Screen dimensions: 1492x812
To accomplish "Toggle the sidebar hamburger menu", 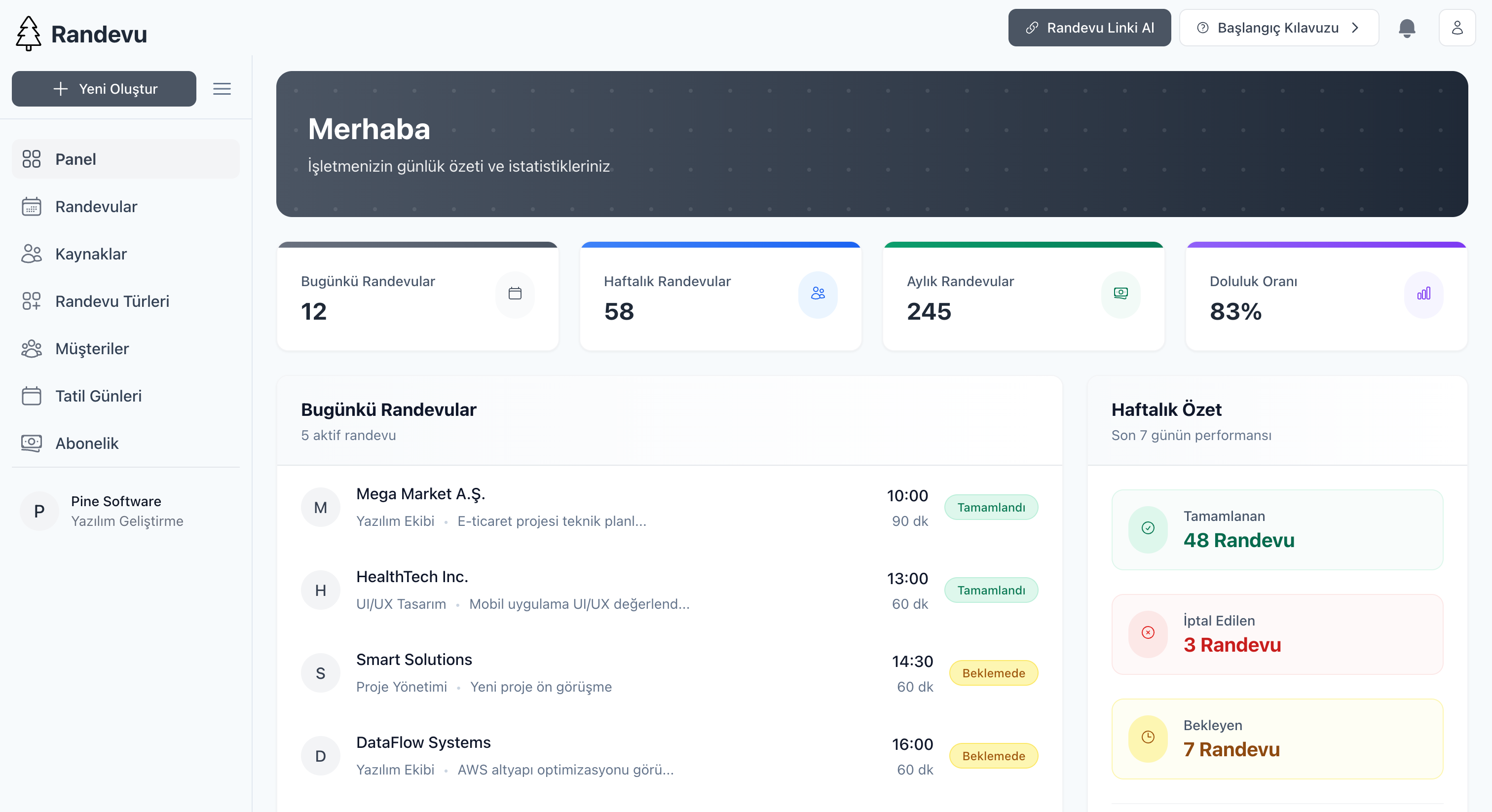I will pyautogui.click(x=222, y=89).
